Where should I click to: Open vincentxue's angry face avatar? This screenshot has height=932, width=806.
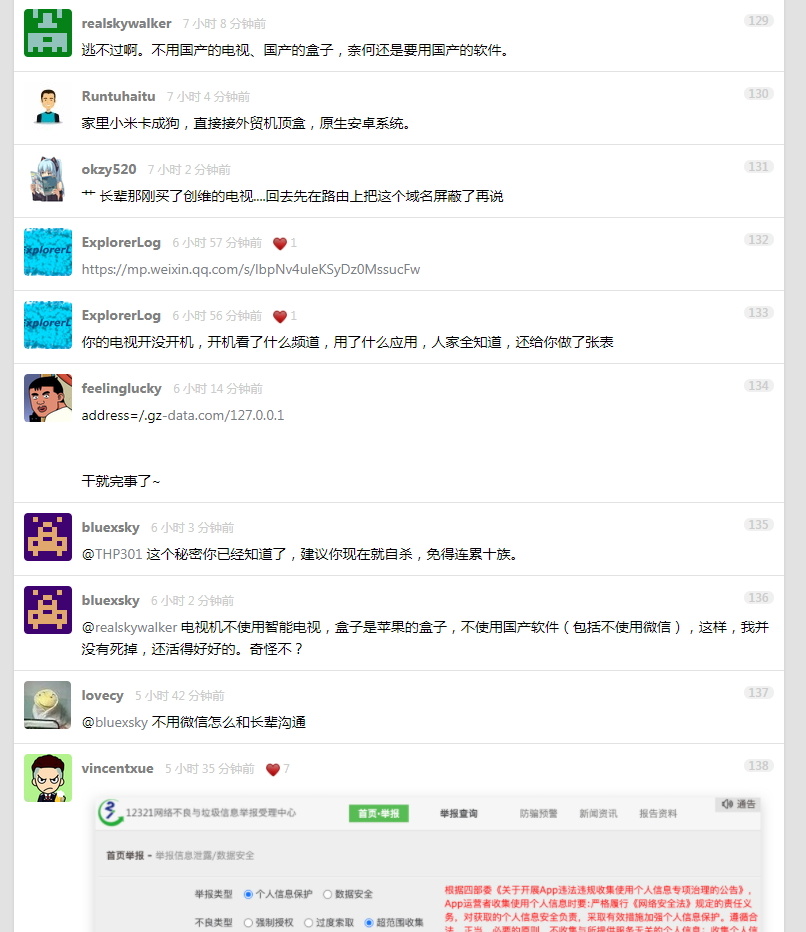point(48,778)
